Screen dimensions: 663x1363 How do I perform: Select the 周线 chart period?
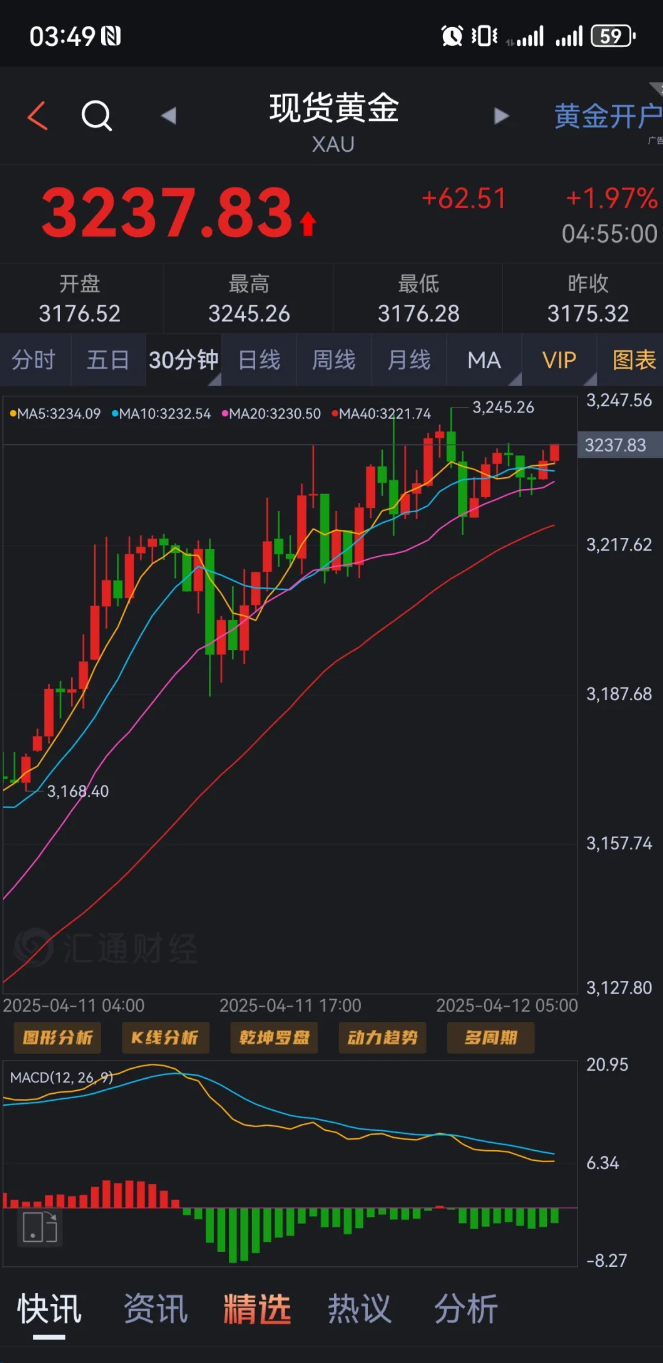(x=334, y=360)
